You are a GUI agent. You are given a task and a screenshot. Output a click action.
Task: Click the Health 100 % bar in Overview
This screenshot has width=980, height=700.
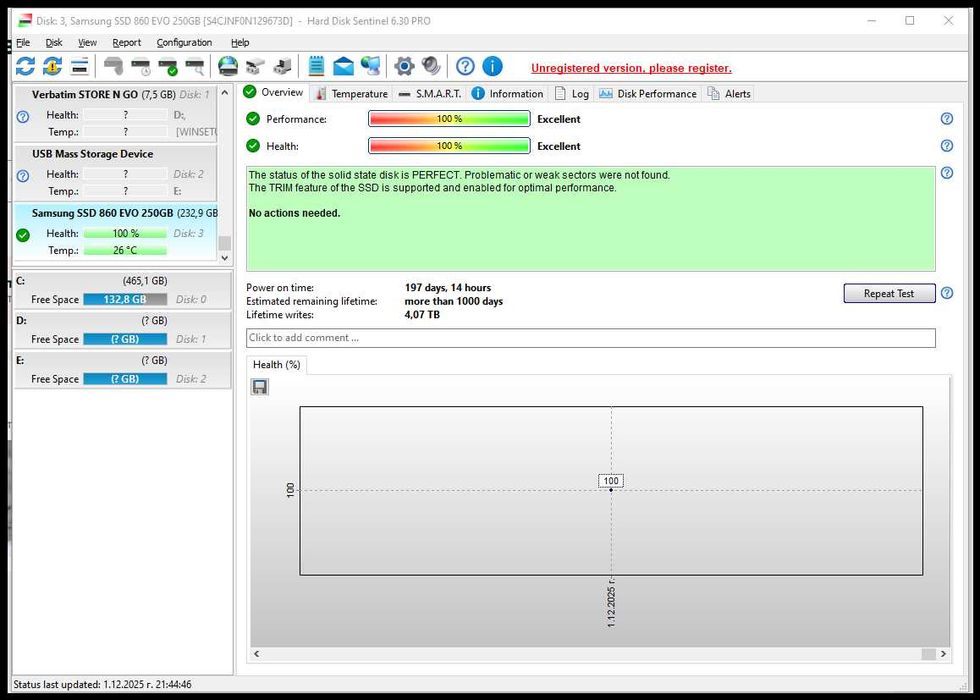pyautogui.click(x=449, y=146)
